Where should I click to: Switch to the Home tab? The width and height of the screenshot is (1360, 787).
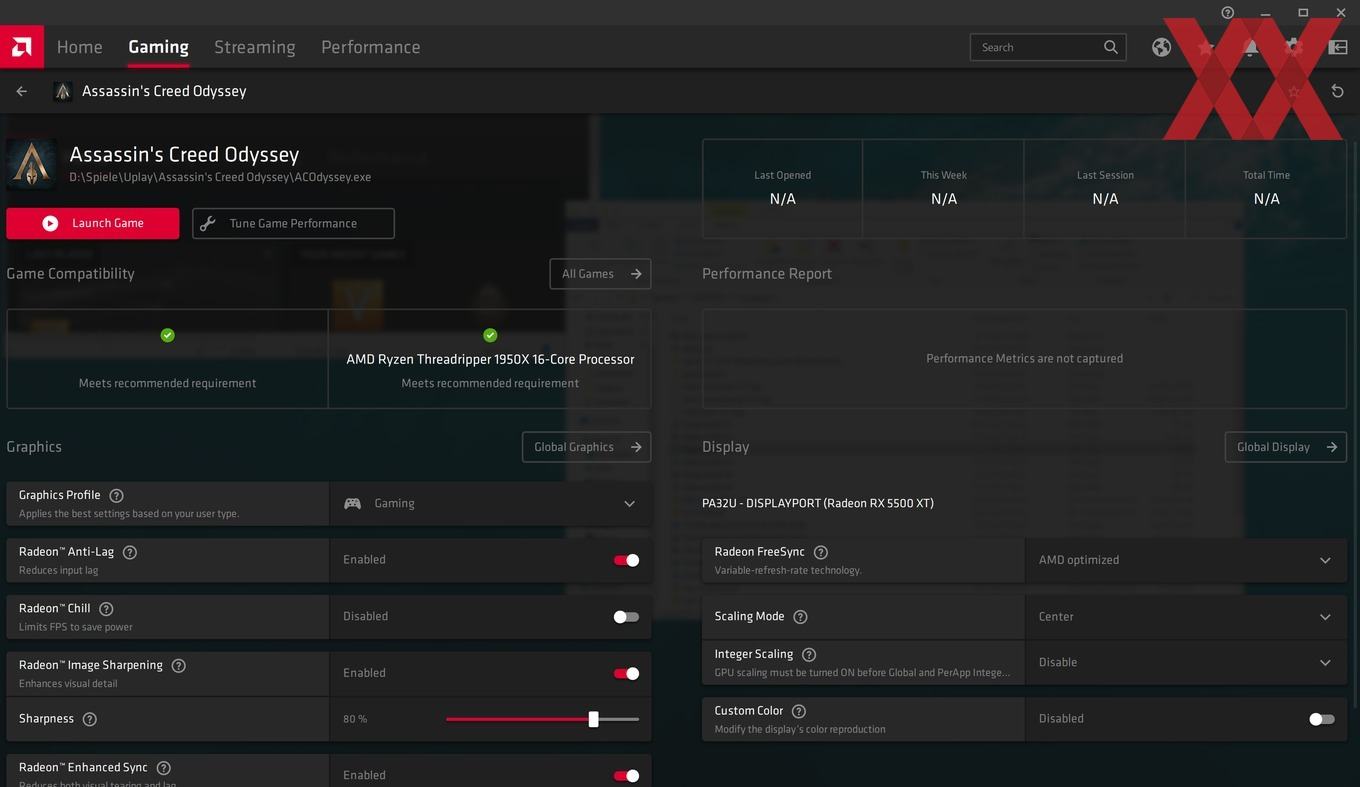click(x=80, y=47)
